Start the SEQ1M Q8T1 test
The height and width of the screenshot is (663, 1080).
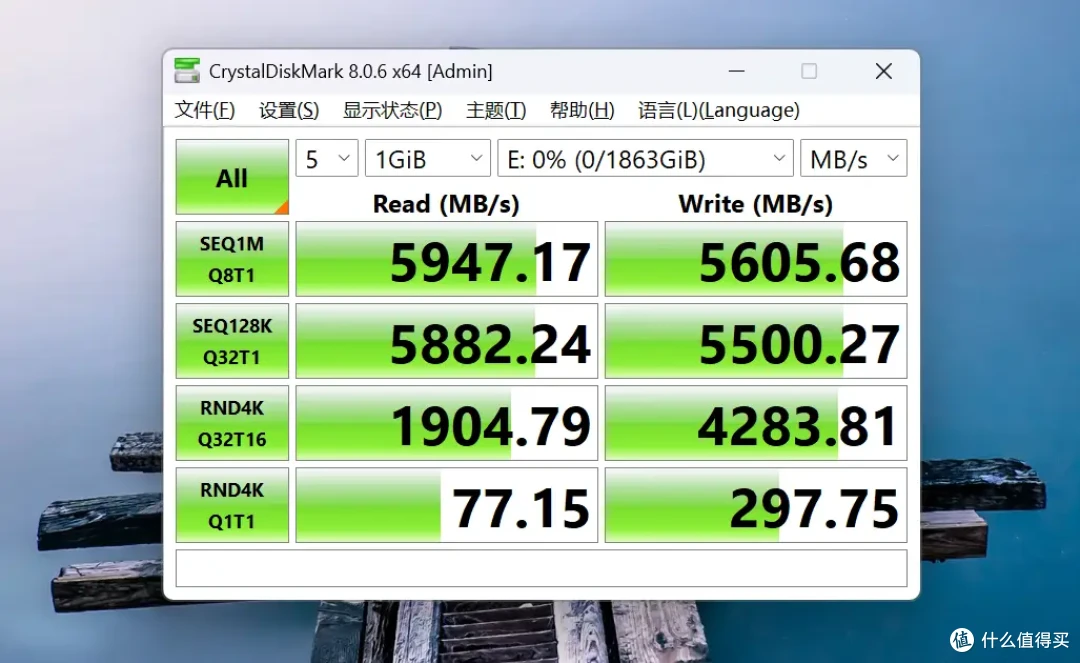coord(232,259)
